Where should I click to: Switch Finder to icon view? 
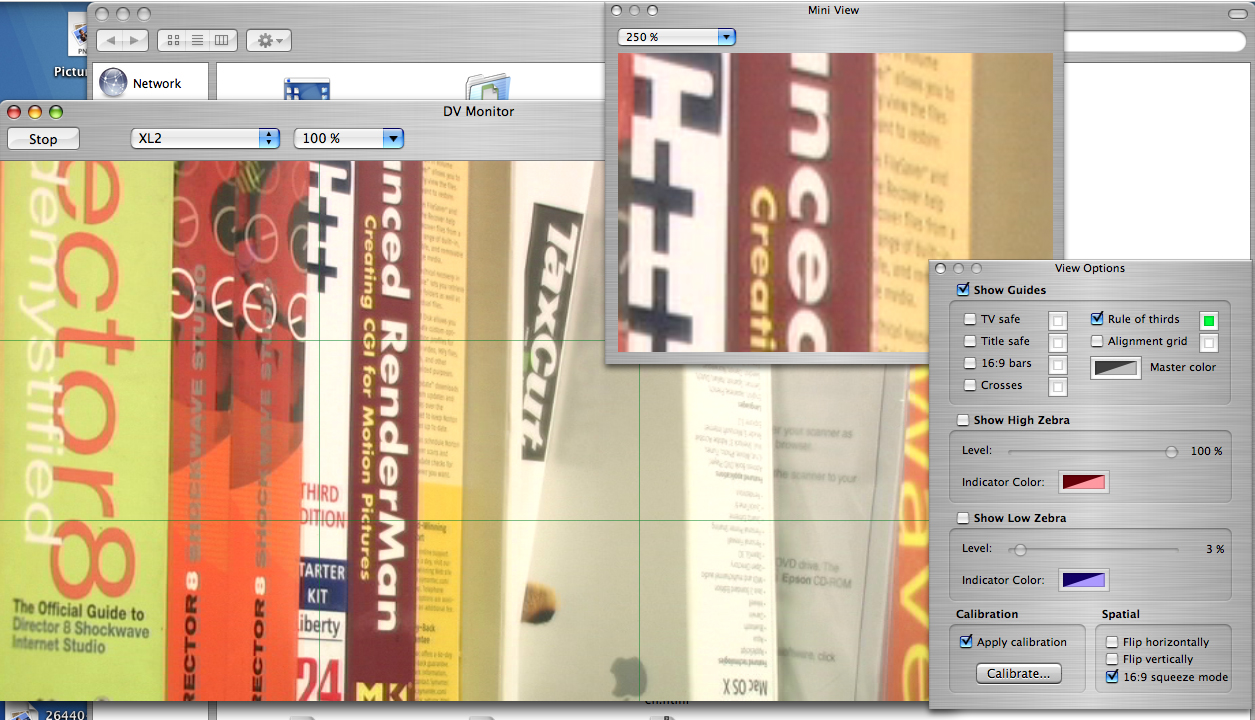(173, 40)
